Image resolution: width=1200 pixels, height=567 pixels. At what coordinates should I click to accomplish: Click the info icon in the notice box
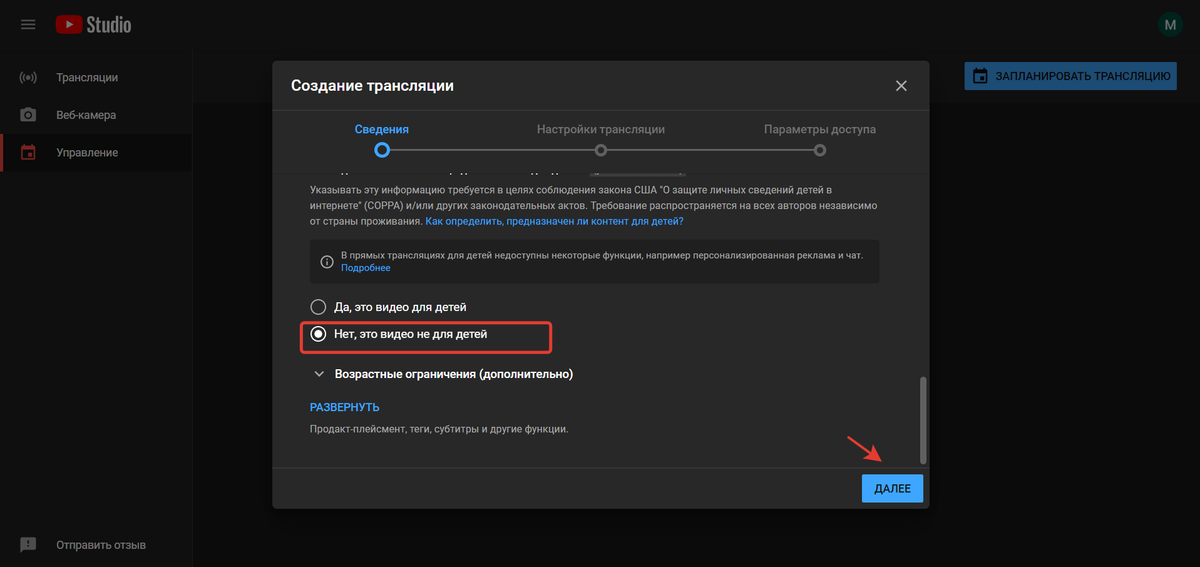(x=326, y=262)
